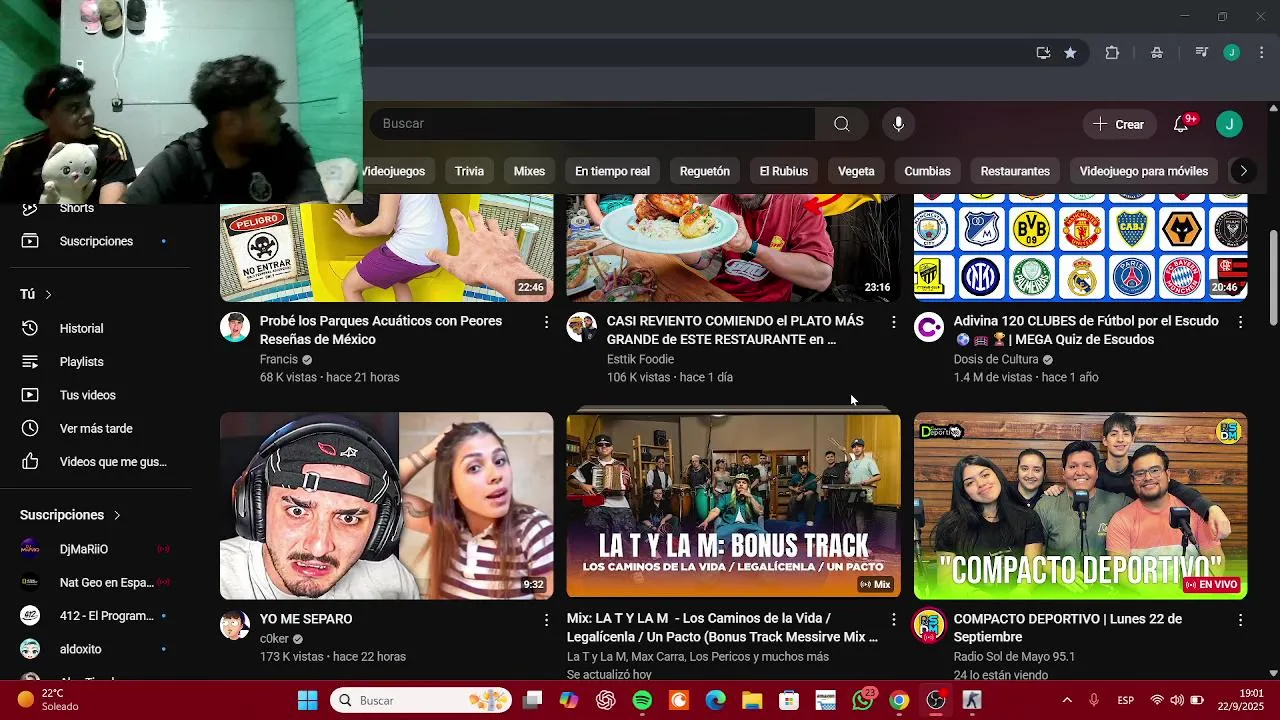
Task: Open the Chrome three-dot menu
Action: pos(1261,53)
